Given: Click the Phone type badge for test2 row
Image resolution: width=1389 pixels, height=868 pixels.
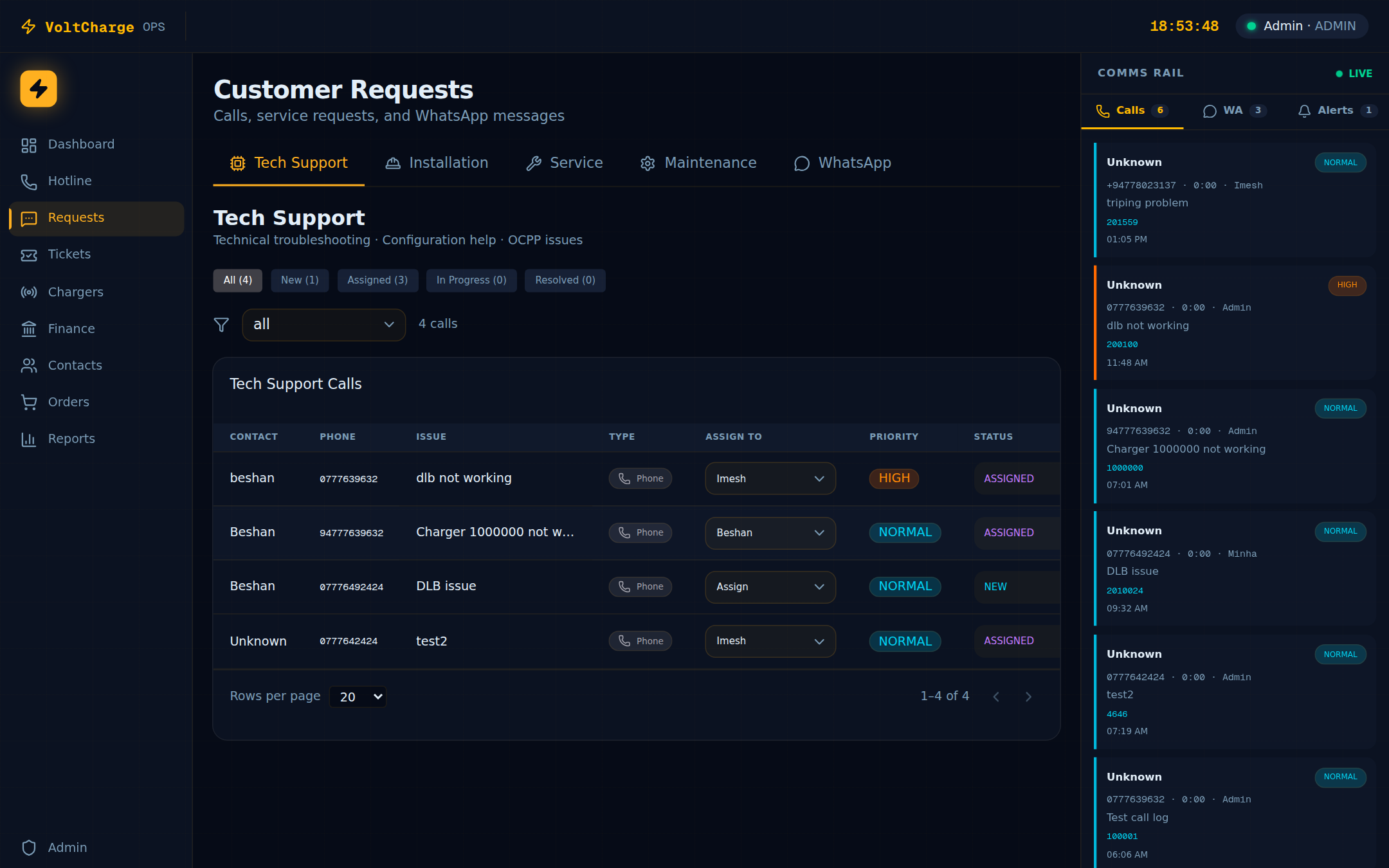Looking at the screenshot, I should (x=640, y=640).
